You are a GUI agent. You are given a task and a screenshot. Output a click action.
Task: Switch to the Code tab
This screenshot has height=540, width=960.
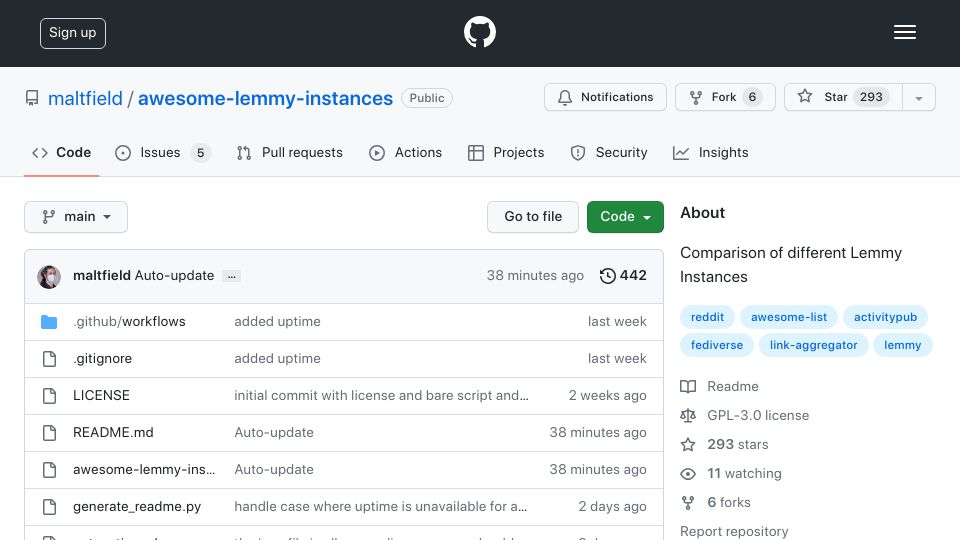[x=61, y=152]
